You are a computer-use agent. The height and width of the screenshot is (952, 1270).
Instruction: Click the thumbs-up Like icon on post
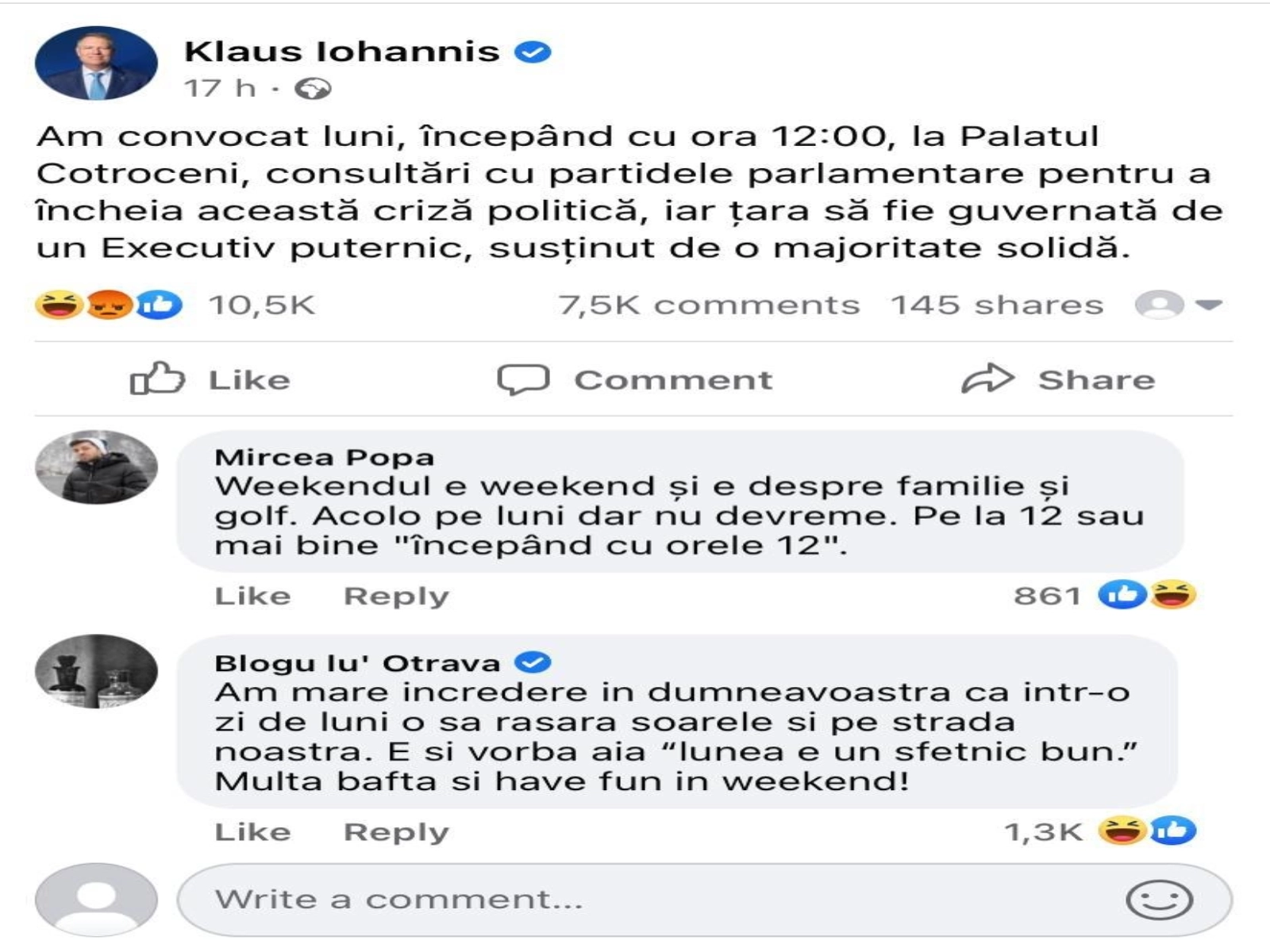click(157, 378)
